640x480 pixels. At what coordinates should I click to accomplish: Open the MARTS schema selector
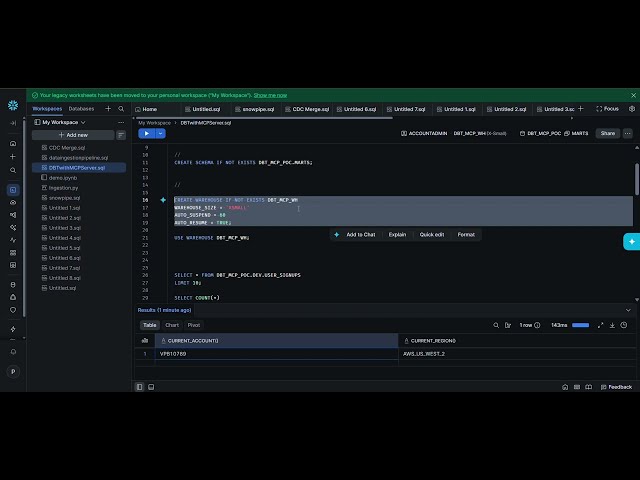pyautogui.click(x=576, y=133)
